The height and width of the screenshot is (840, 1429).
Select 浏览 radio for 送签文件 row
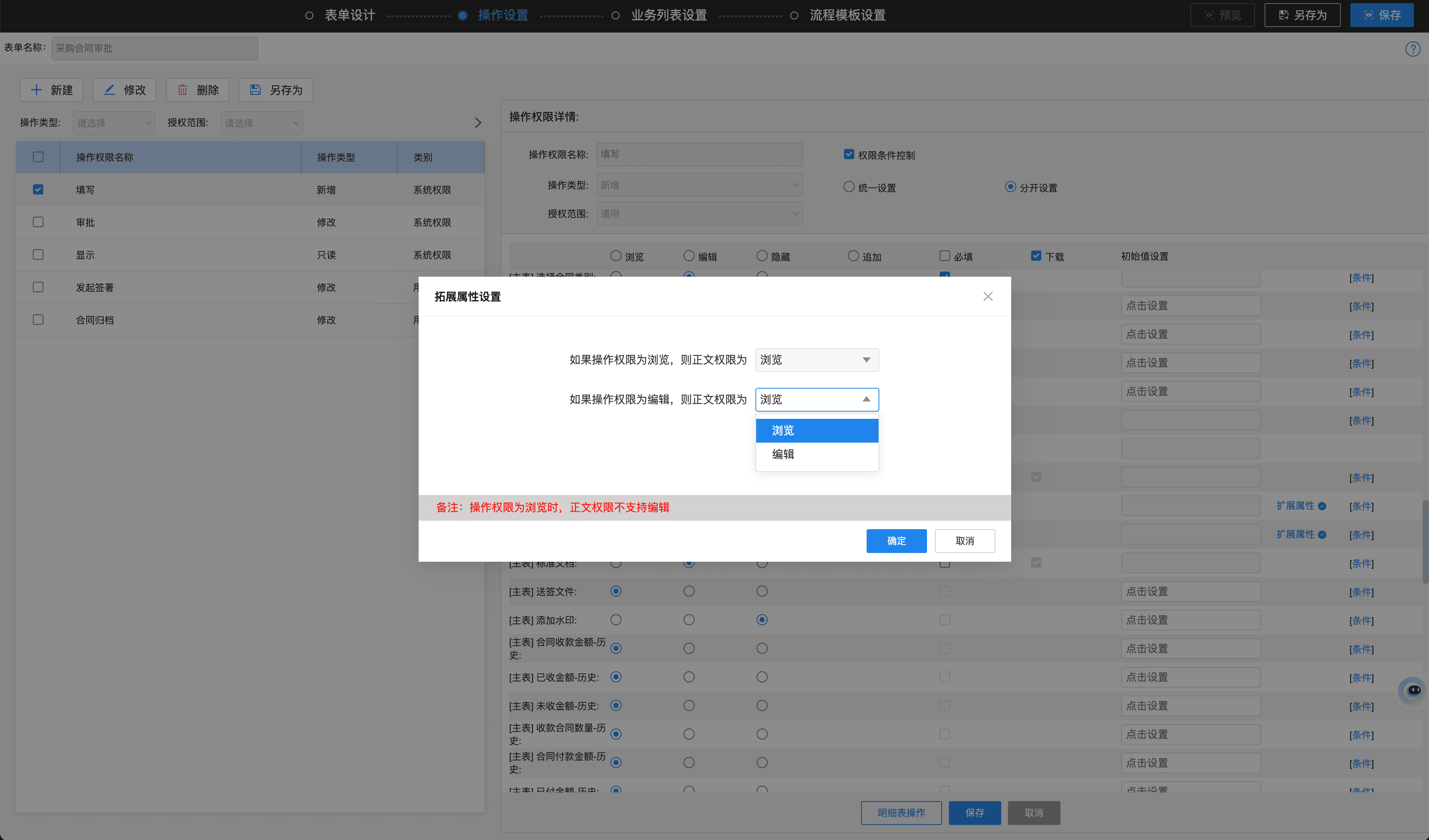(x=616, y=592)
